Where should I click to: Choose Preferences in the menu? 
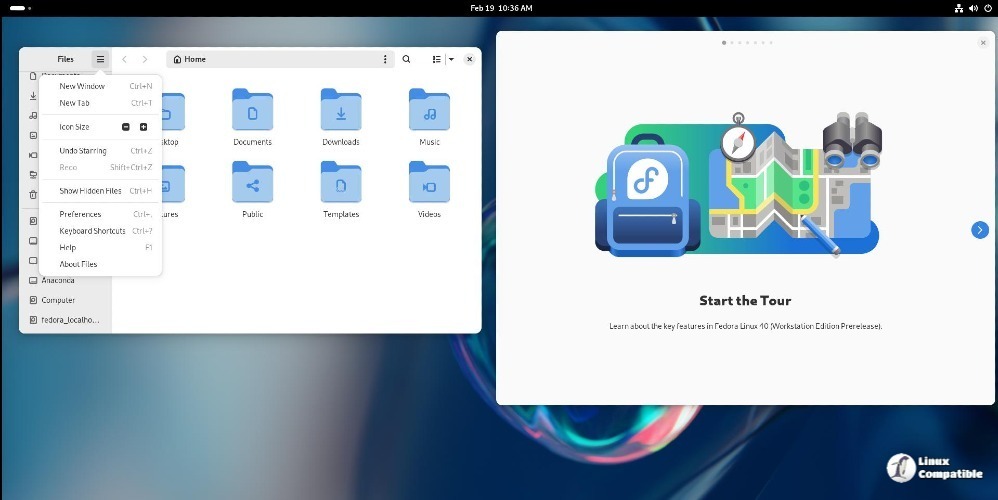click(x=80, y=214)
